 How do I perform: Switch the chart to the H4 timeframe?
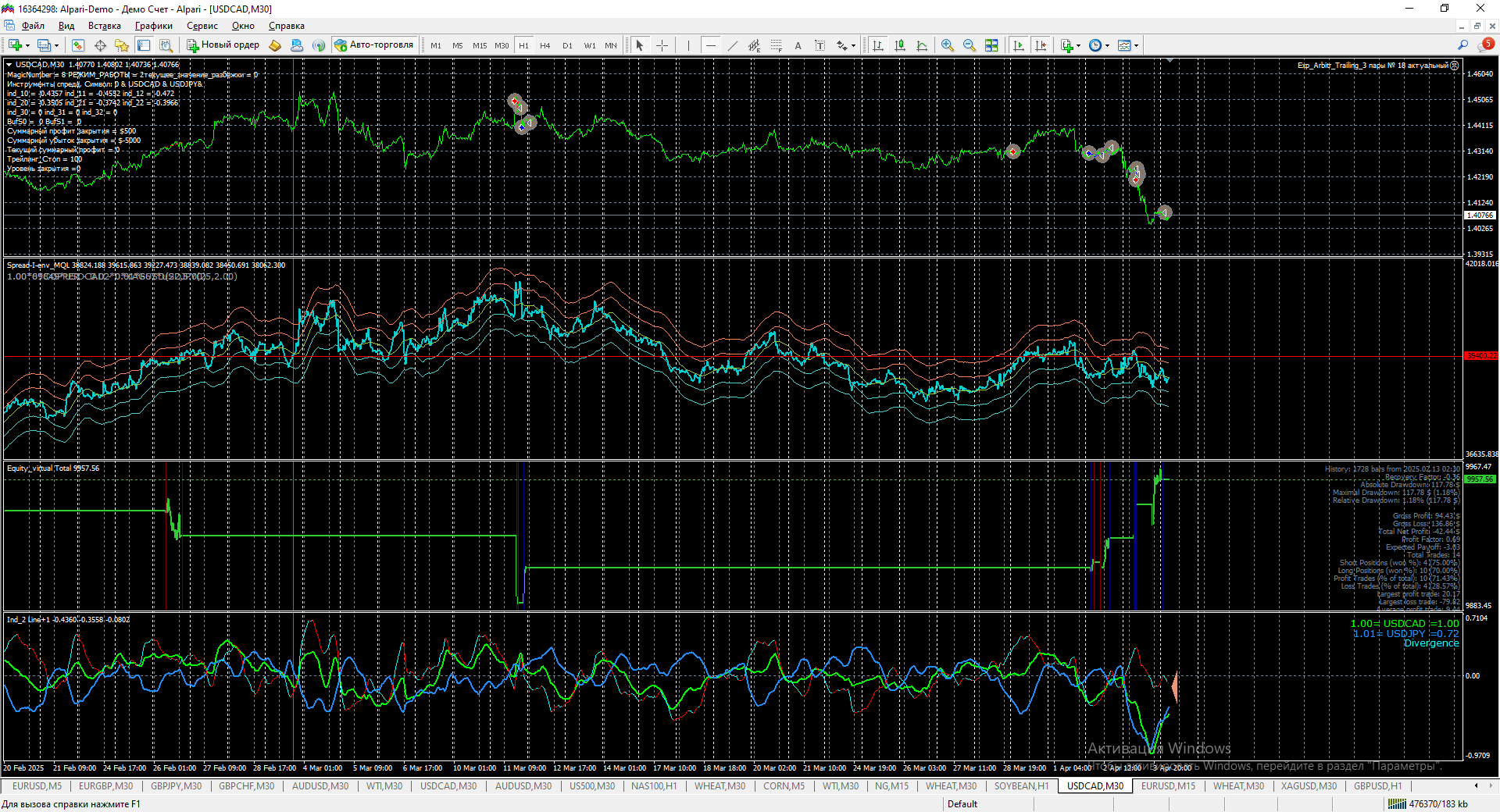545,45
